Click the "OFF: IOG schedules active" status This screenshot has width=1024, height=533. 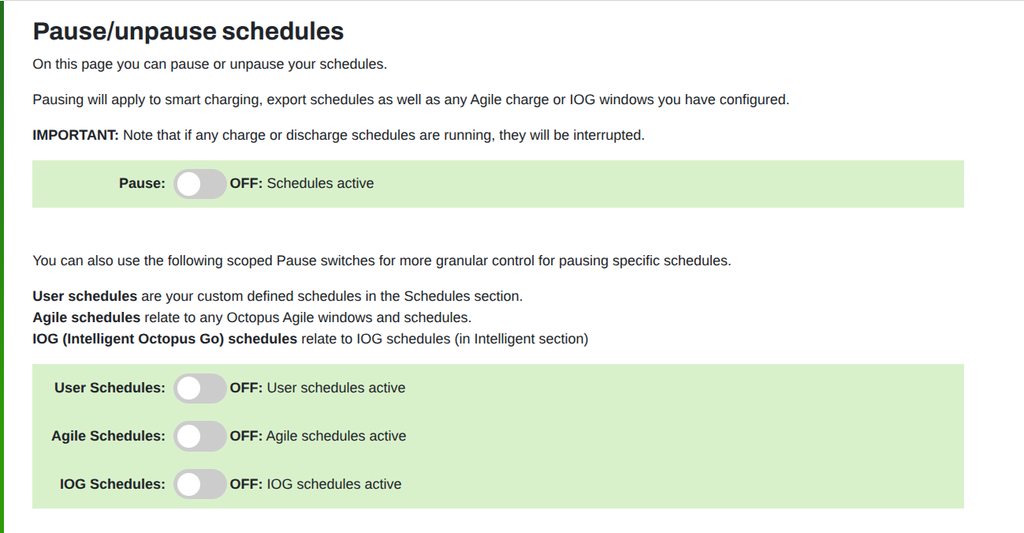point(316,484)
